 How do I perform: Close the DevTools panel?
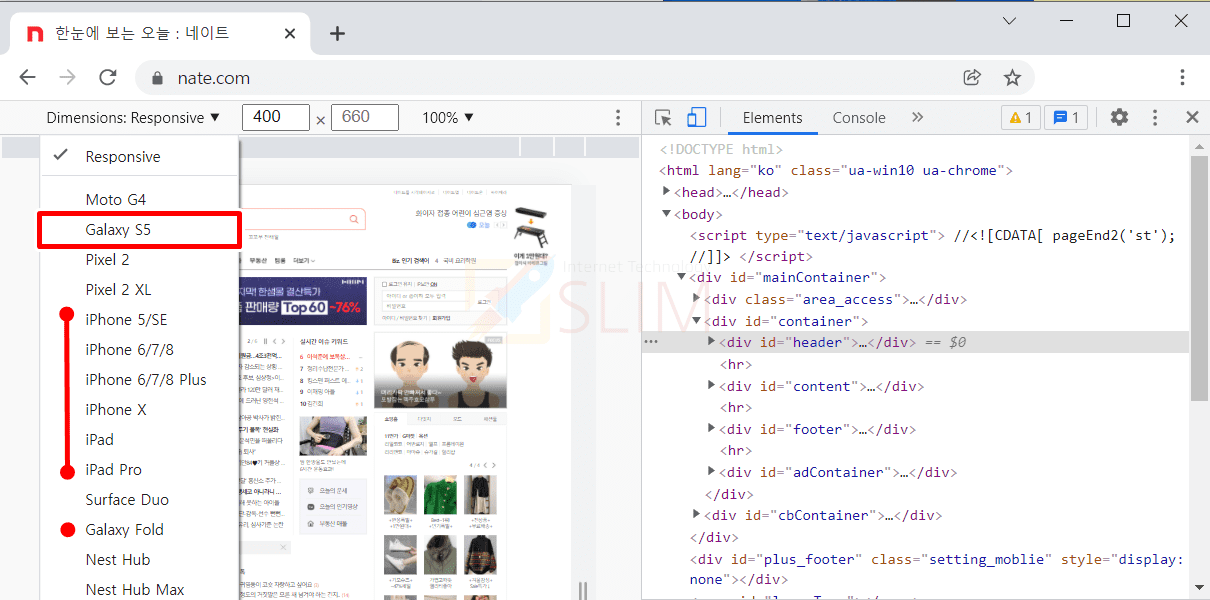[x=1192, y=117]
